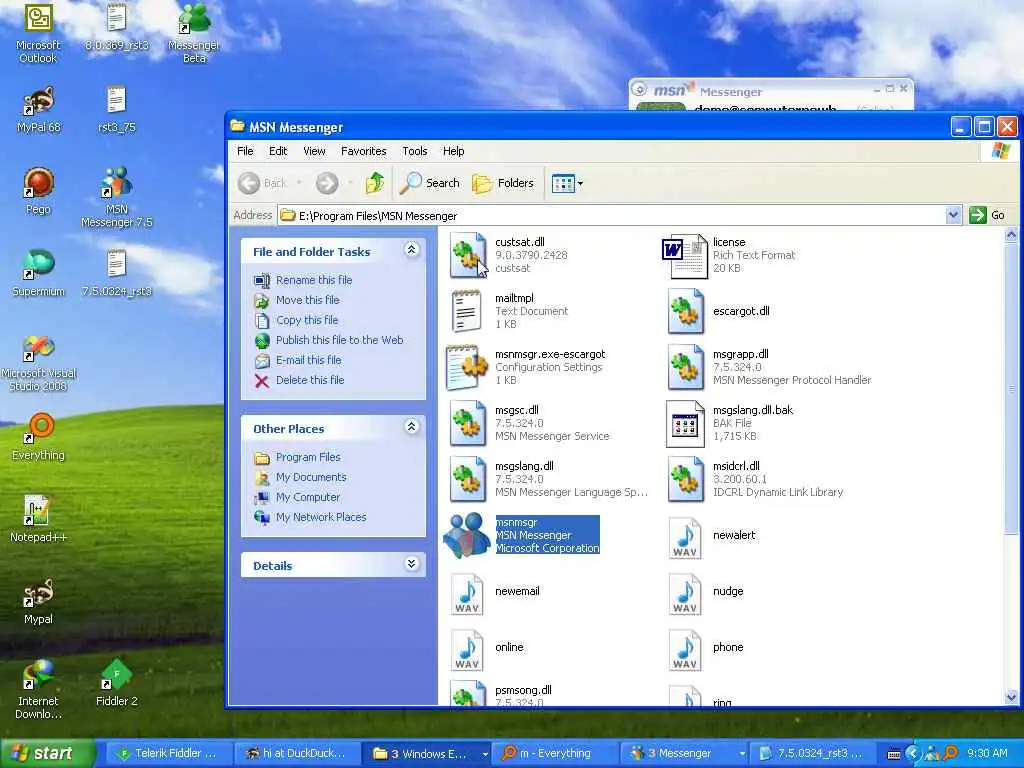Select the msgsc.dll file
1024x768 pixels.
pyautogui.click(x=529, y=423)
